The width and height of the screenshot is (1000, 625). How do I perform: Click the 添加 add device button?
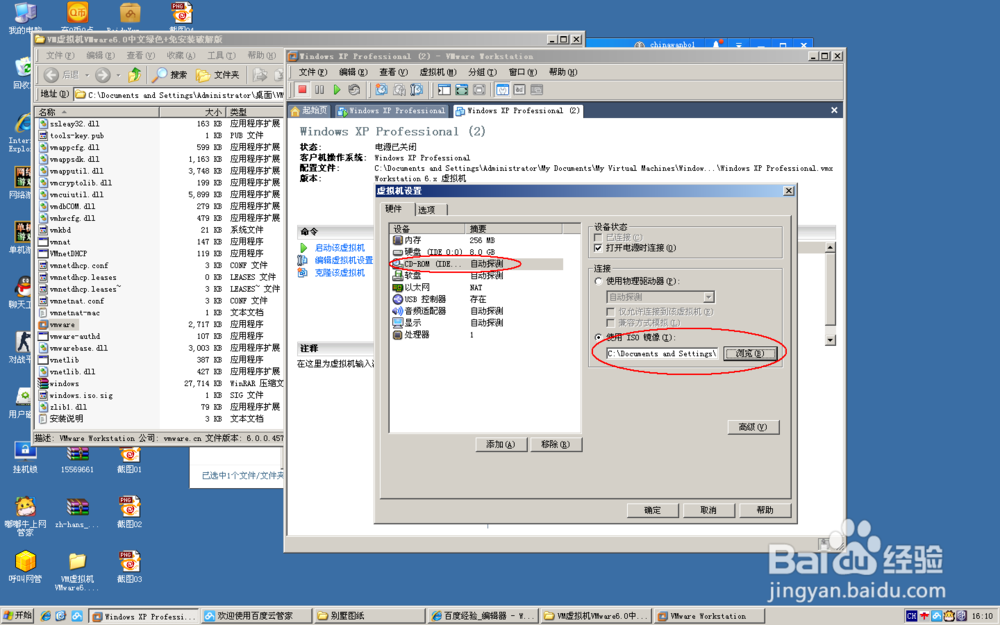pos(501,445)
